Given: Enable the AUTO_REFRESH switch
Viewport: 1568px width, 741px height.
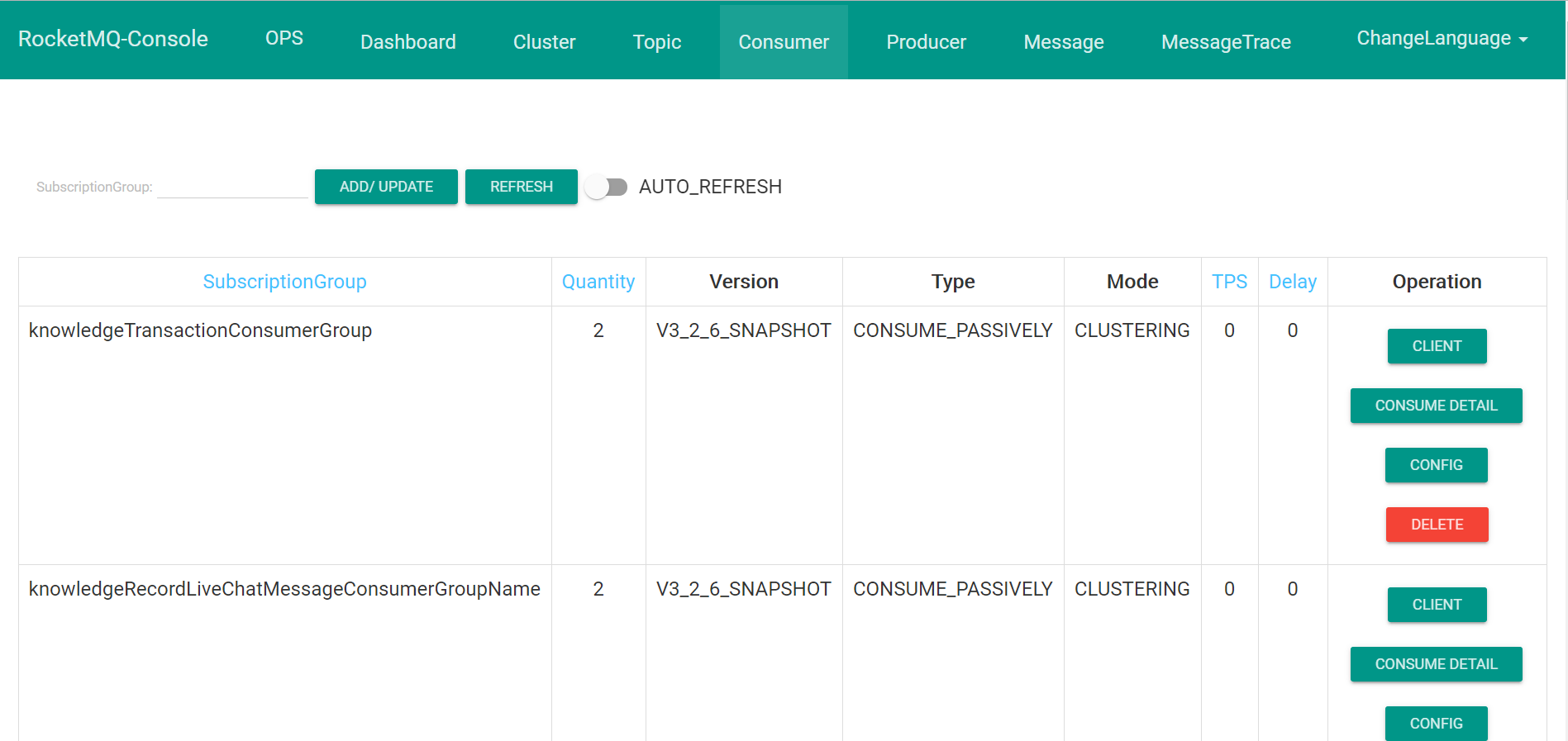Looking at the screenshot, I should click(x=607, y=188).
